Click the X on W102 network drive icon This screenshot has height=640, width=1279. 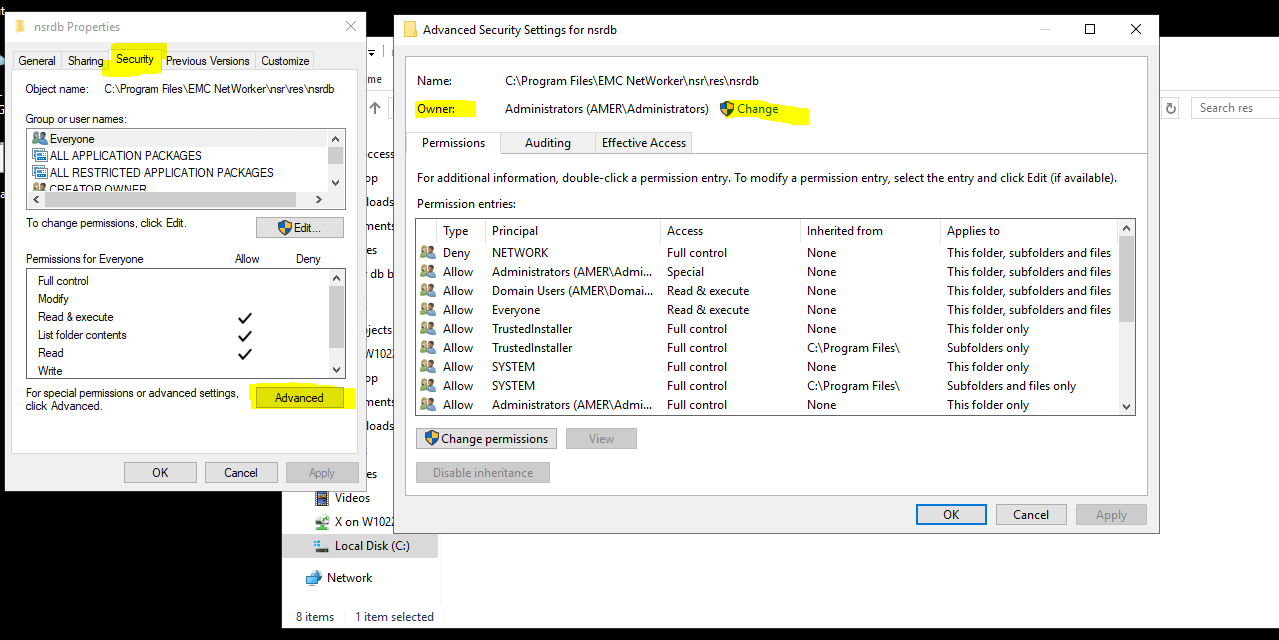323,520
